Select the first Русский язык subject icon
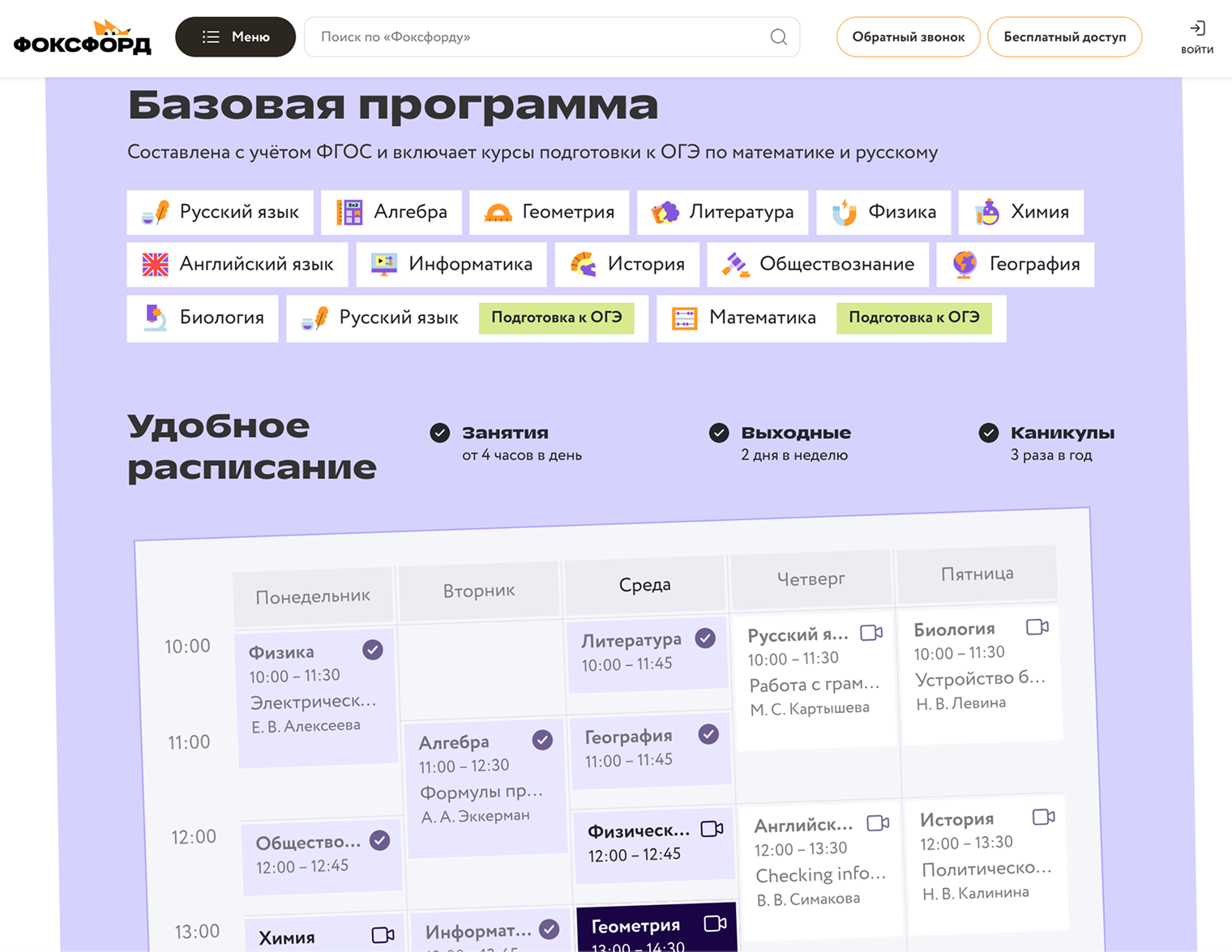This screenshot has height=952, width=1232. pyautogui.click(x=155, y=212)
